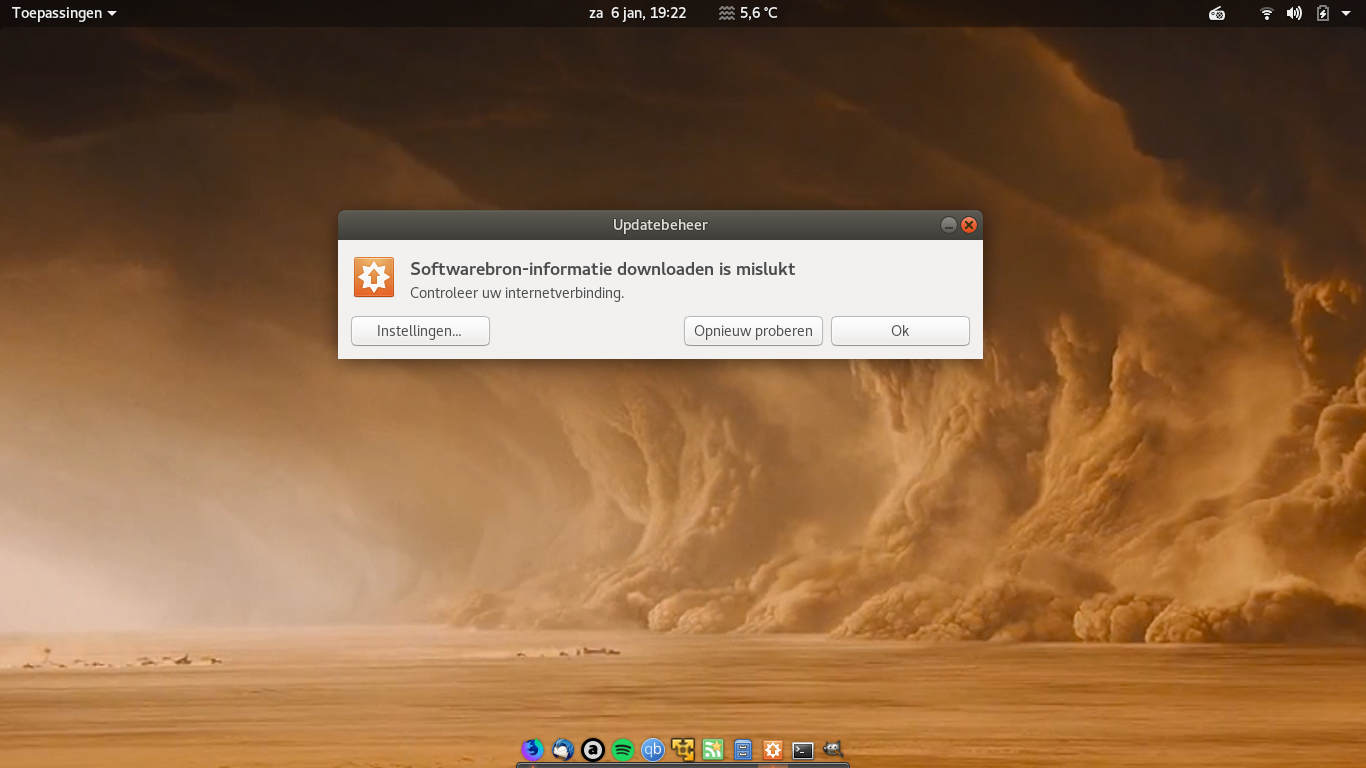Click Opnieuw proberen to retry download
Image resolution: width=1366 pixels, height=768 pixels.
(x=753, y=331)
